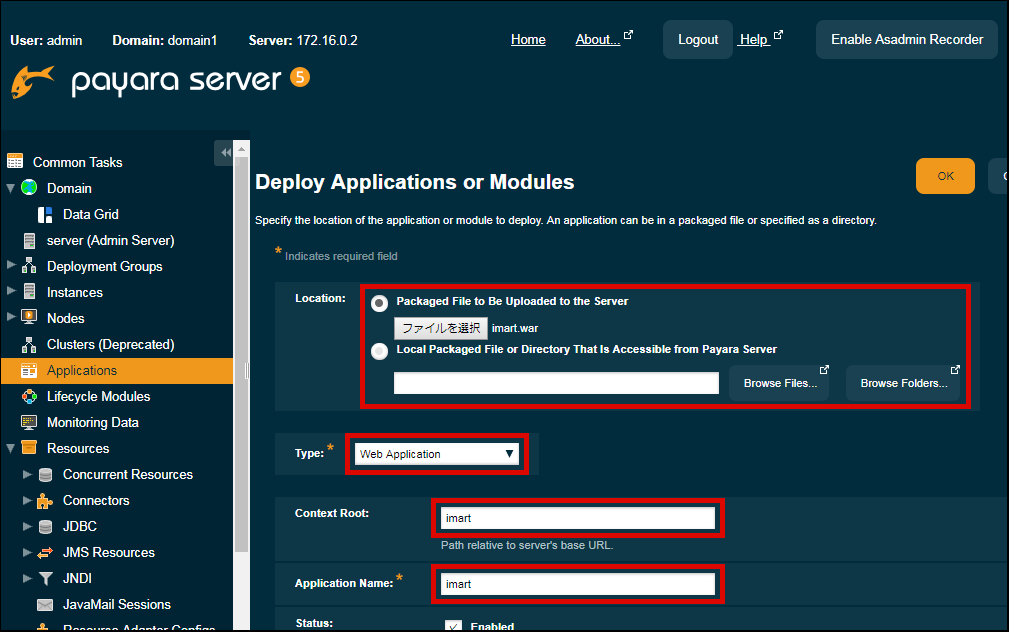The width and height of the screenshot is (1009, 632).
Task: Click the JavaMail Sessions envelope icon
Action: click(x=45, y=604)
